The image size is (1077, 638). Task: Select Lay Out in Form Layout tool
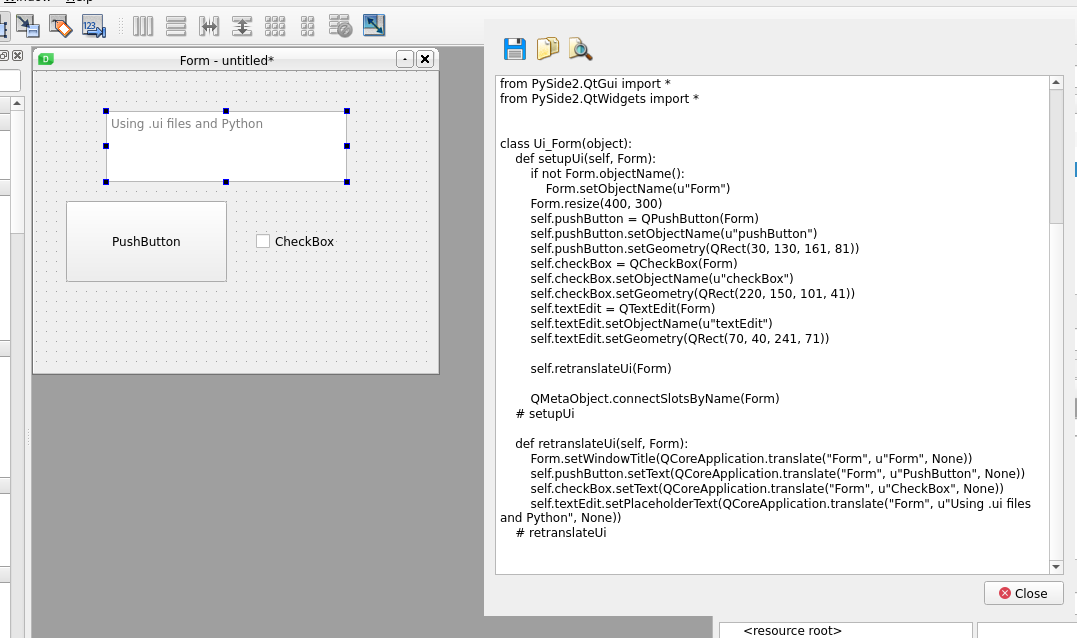307,26
